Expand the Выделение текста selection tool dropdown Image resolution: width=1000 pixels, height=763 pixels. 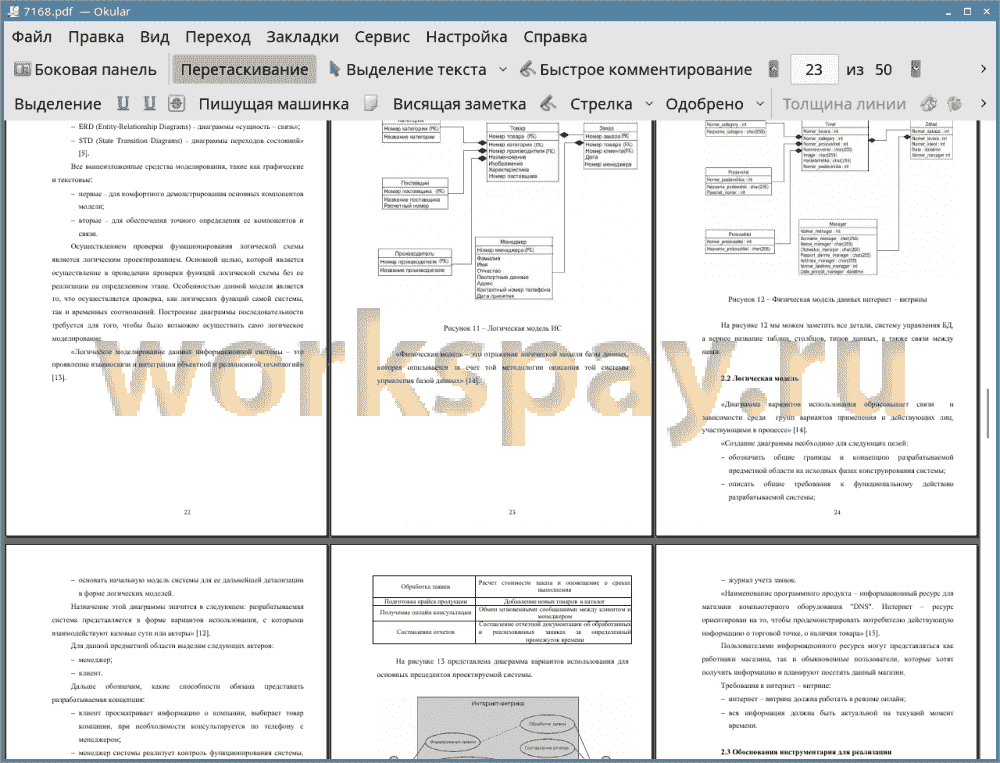503,70
